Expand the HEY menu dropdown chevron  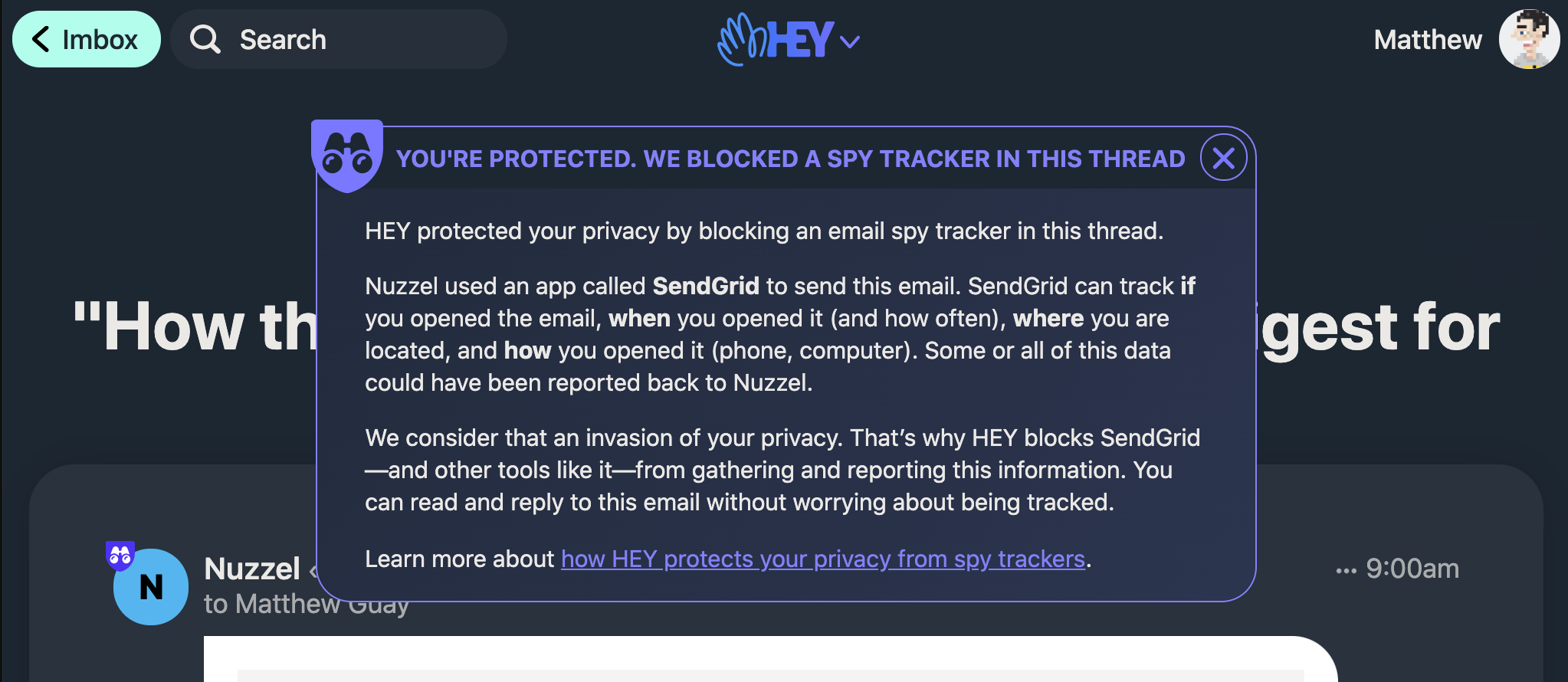[850, 41]
